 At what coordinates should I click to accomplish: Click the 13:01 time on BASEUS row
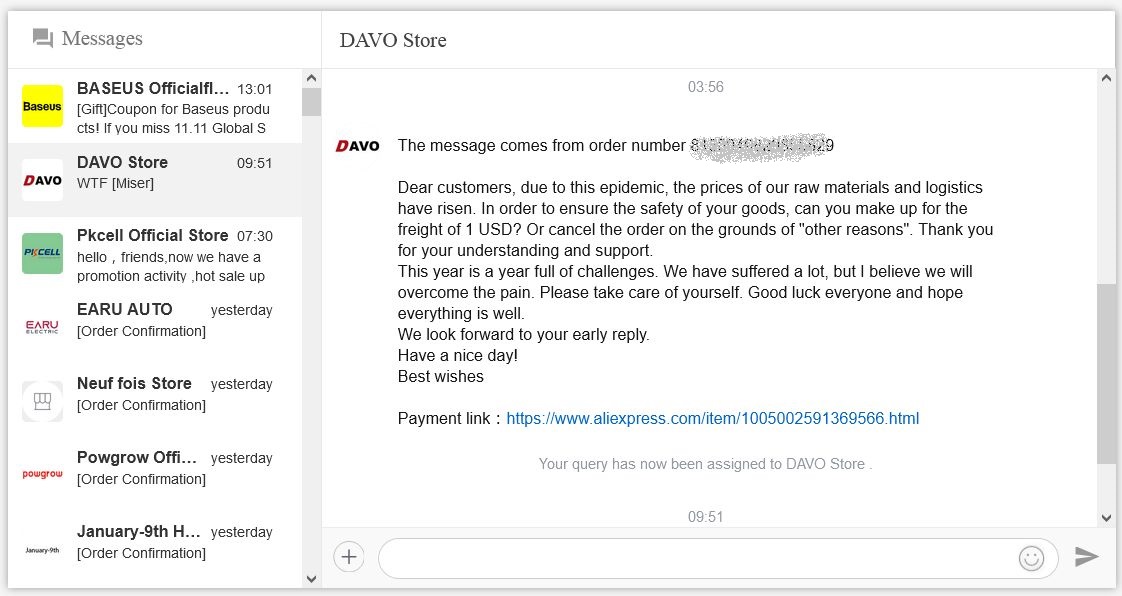click(255, 89)
